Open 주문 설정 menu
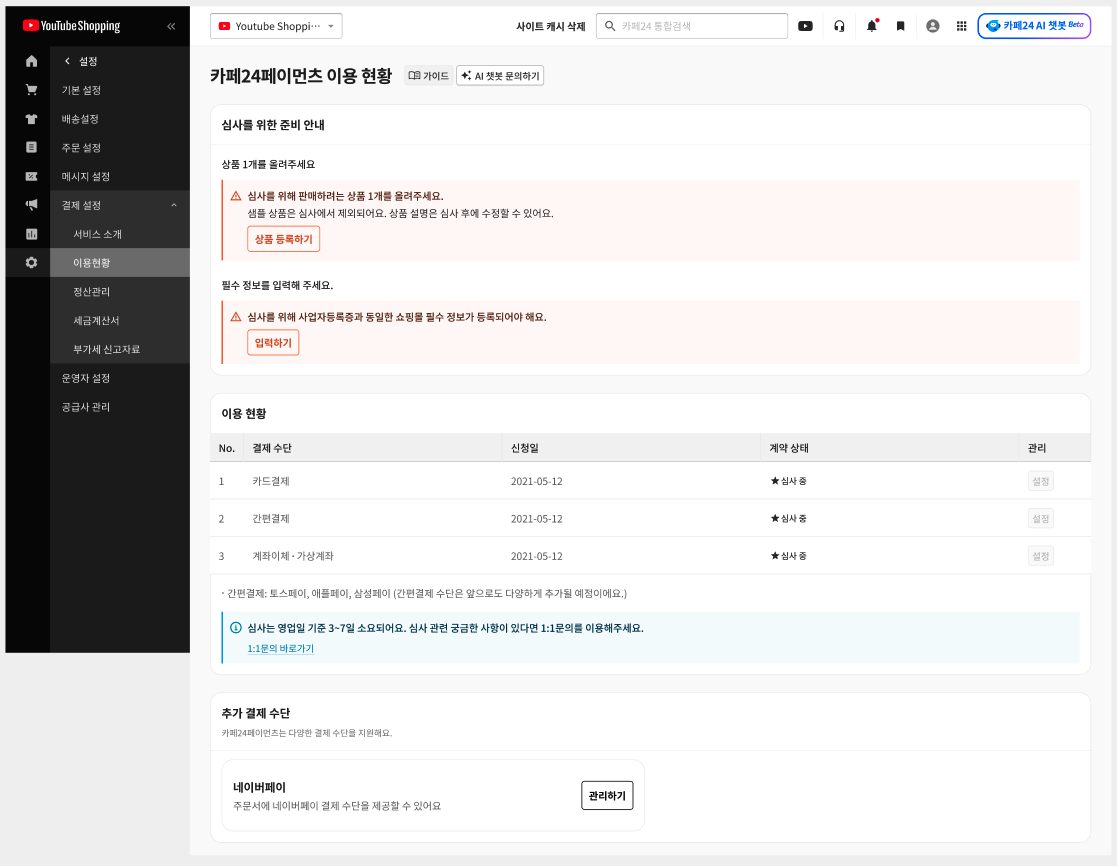The height and width of the screenshot is (866, 1117). click(x=81, y=148)
